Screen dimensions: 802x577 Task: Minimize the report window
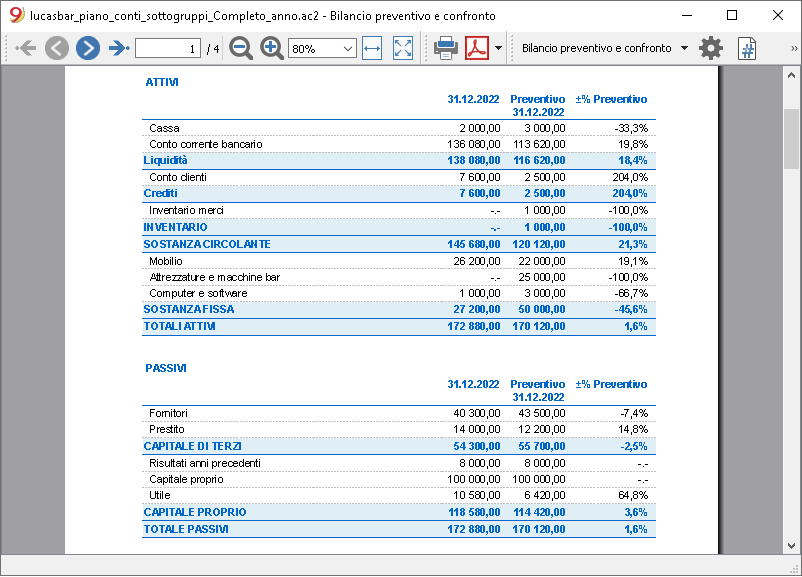686,15
